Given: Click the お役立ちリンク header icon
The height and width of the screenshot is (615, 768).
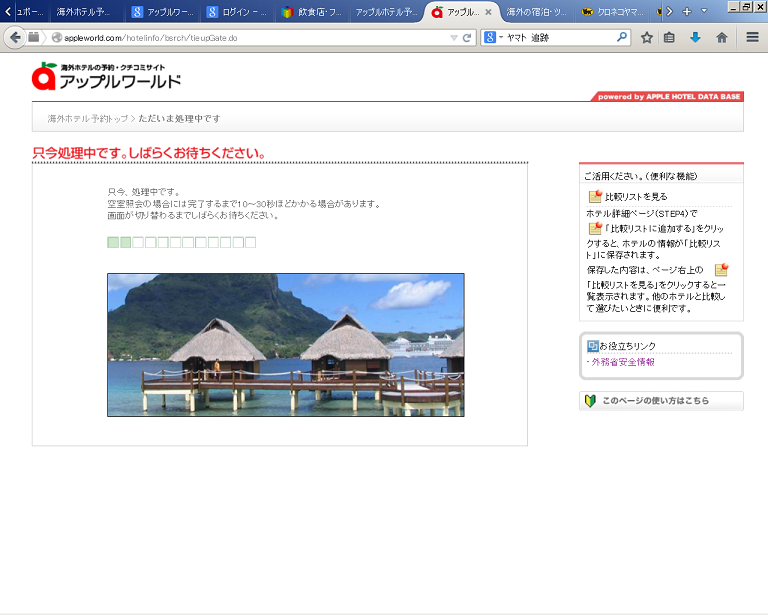Looking at the screenshot, I should click(593, 346).
